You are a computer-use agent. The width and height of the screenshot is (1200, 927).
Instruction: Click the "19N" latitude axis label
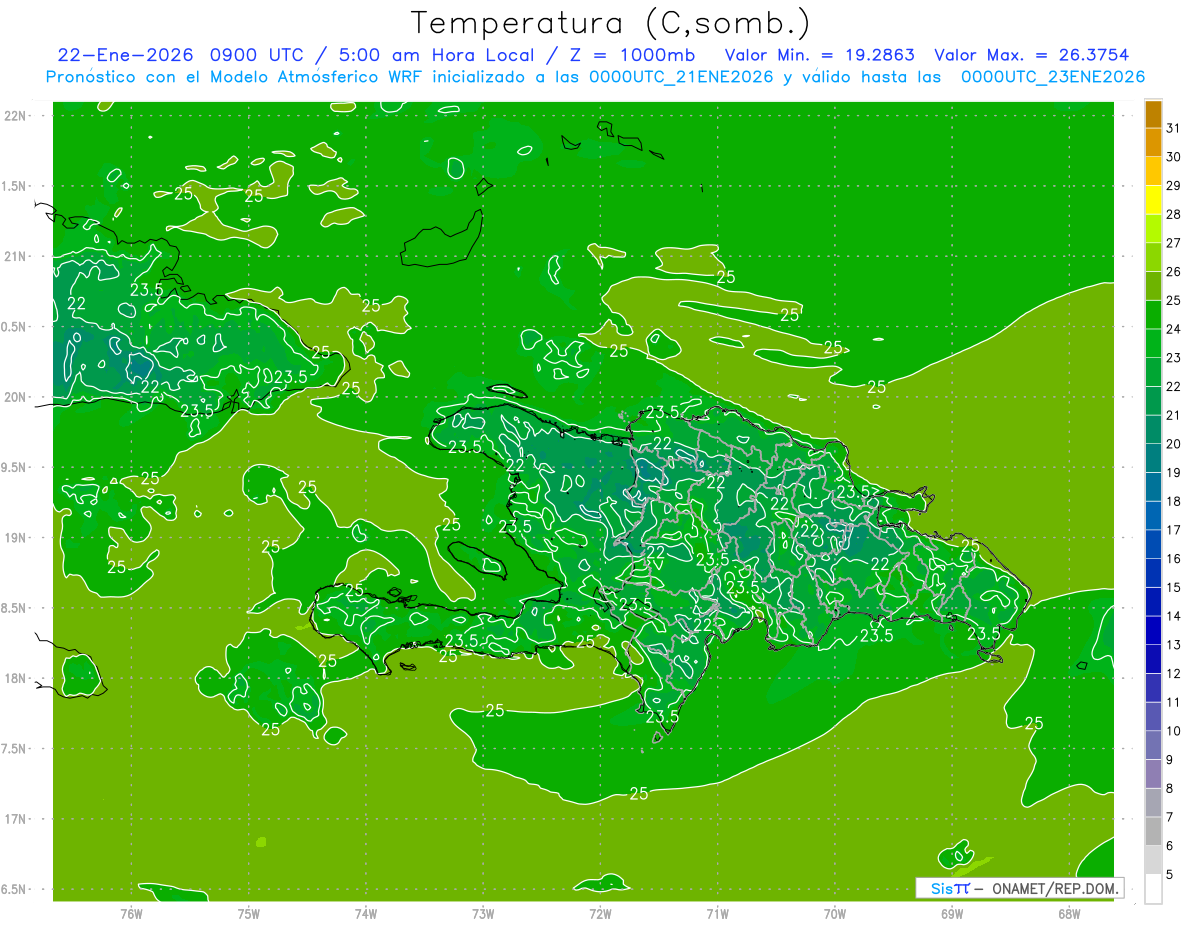(x=17, y=538)
